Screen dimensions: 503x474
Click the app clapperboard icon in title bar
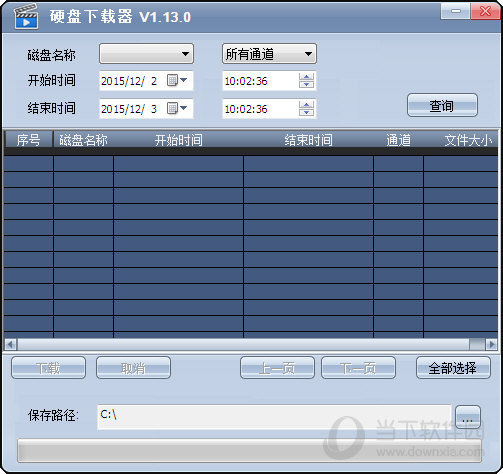point(26,17)
